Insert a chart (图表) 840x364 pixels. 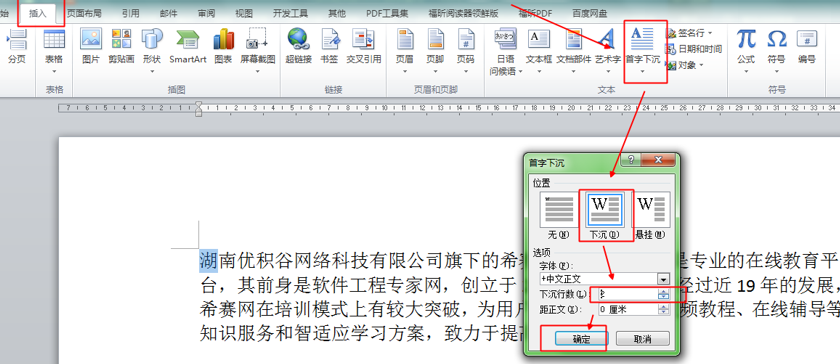[223, 47]
